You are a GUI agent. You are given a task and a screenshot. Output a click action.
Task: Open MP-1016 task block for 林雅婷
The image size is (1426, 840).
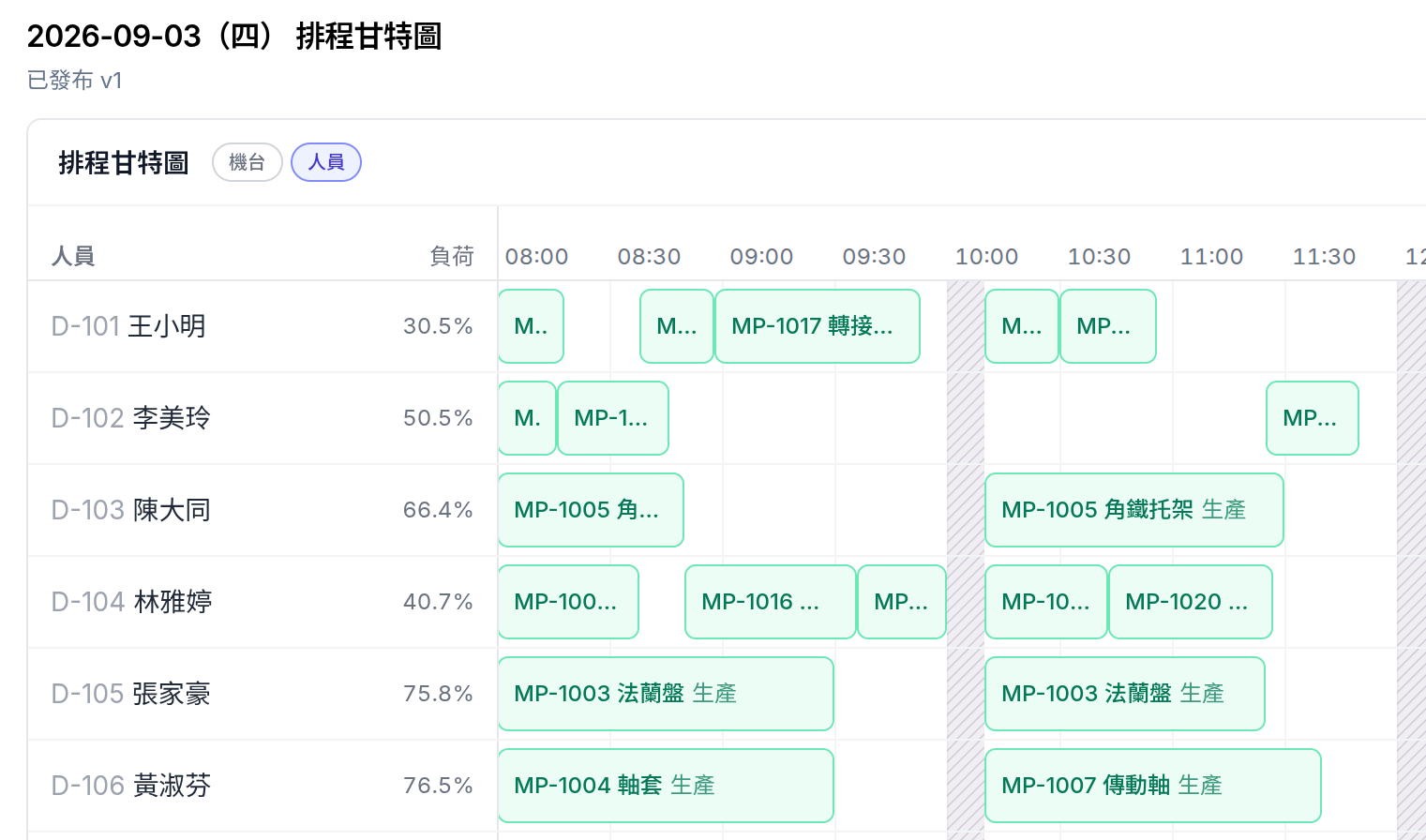coord(771,602)
